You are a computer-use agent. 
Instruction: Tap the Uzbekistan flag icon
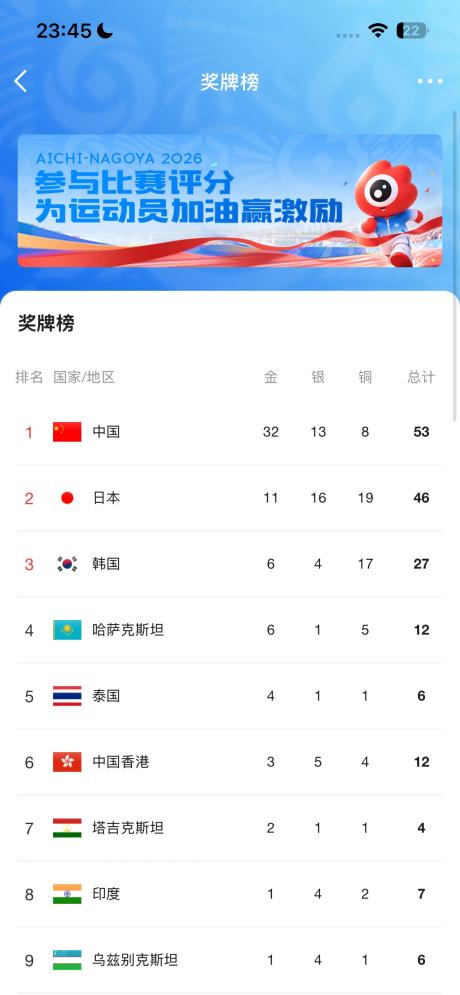pos(67,959)
